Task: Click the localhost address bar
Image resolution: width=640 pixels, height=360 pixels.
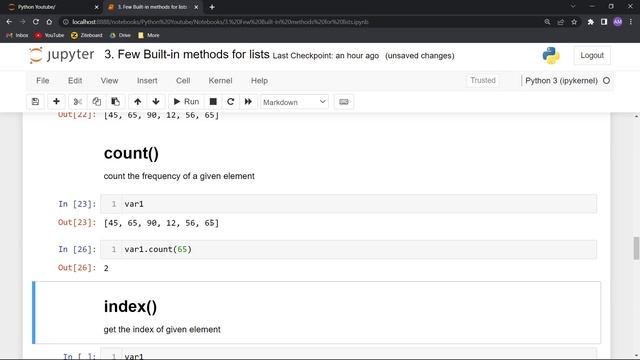Action: (302, 22)
